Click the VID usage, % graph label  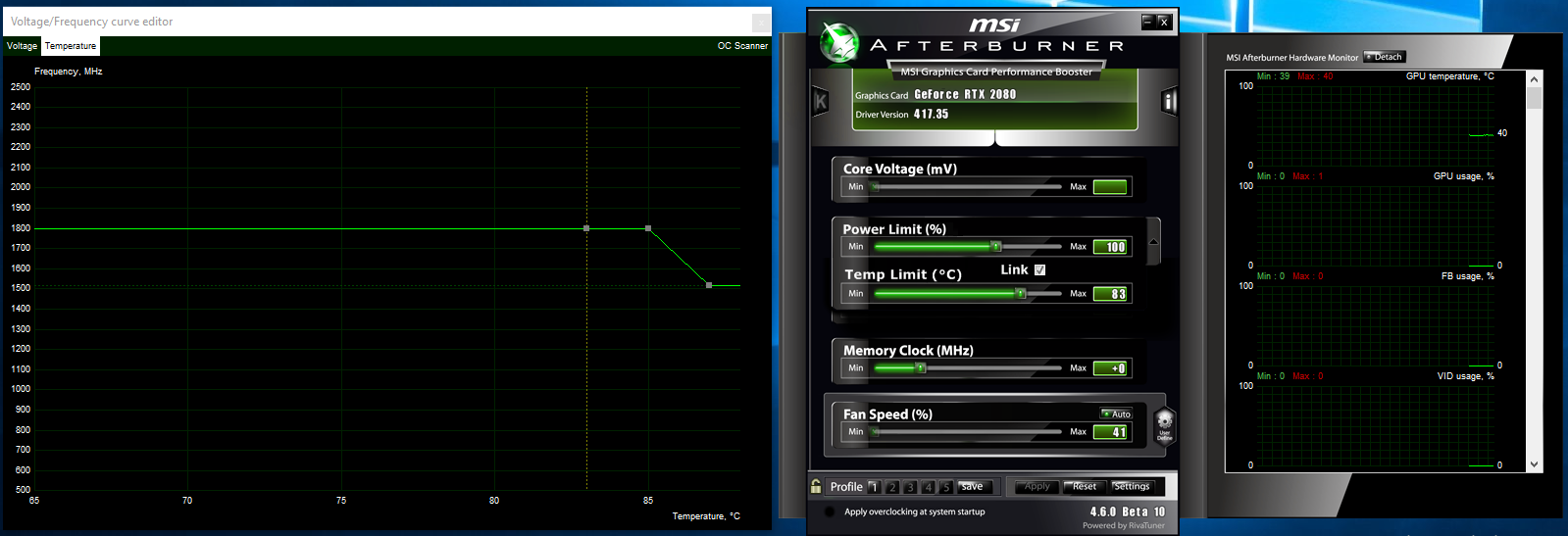(x=1465, y=376)
